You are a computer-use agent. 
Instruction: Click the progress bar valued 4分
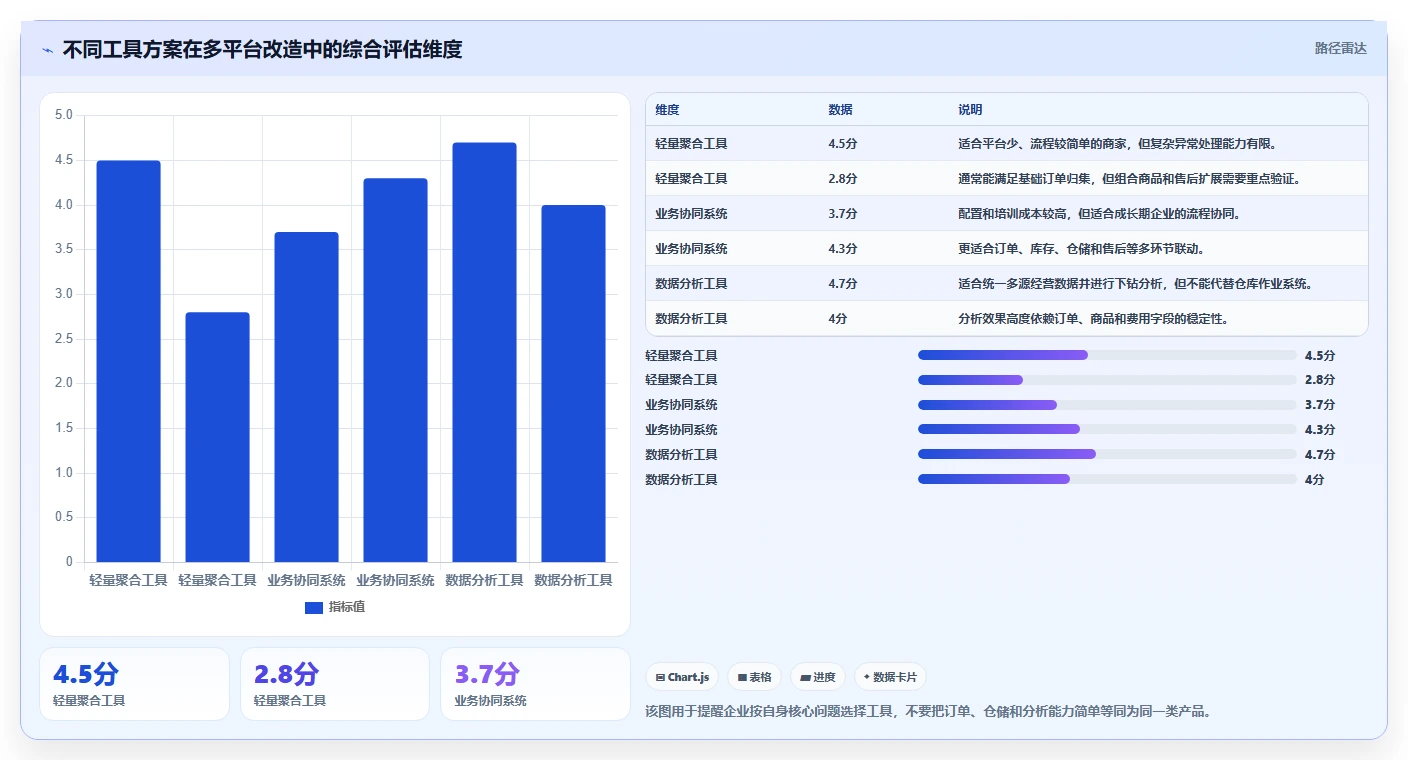coord(1107,479)
